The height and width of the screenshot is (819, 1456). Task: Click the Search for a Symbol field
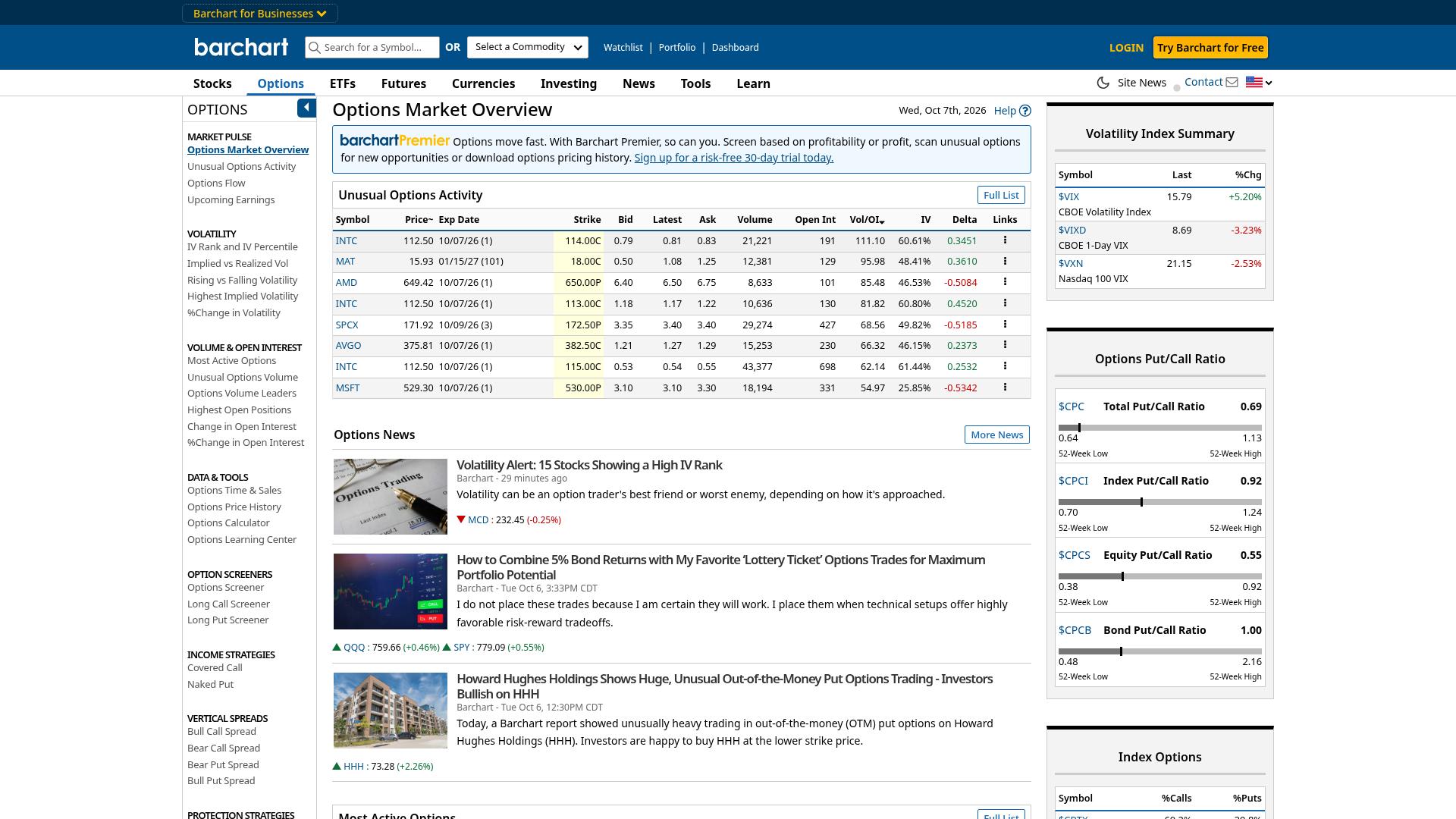[372, 47]
